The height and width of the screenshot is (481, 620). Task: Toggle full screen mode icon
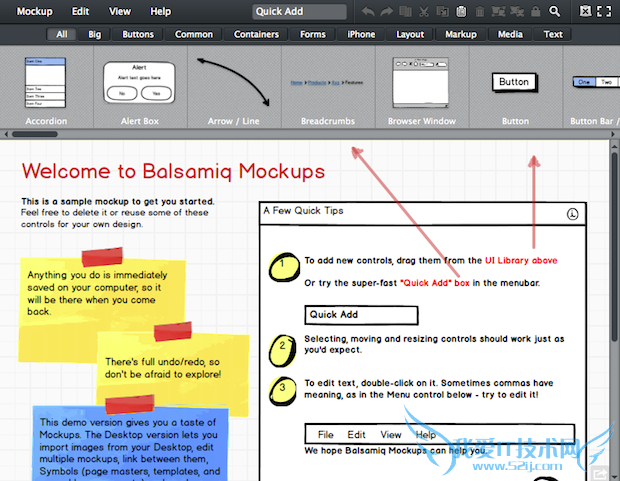click(x=604, y=11)
